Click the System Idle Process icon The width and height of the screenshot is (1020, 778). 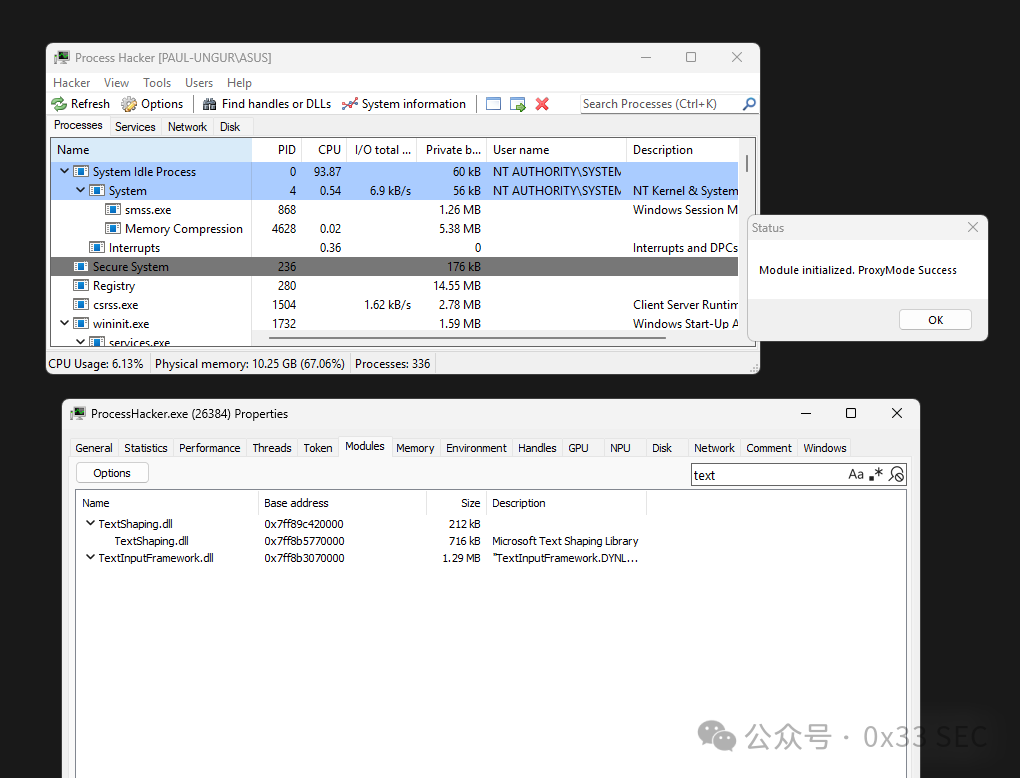81,172
